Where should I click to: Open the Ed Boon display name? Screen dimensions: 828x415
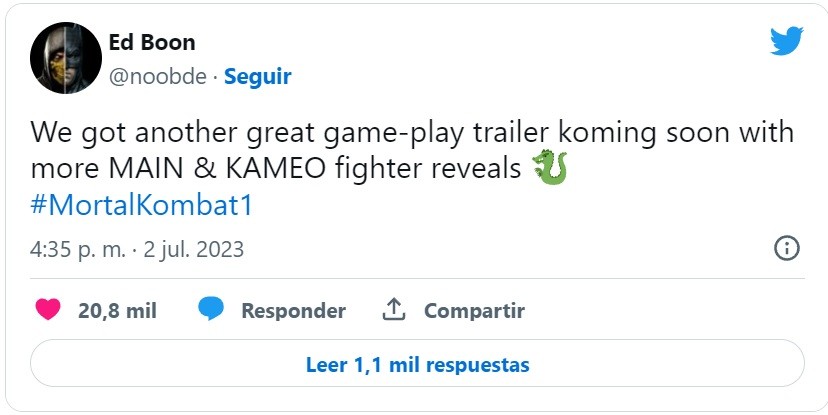(152, 42)
